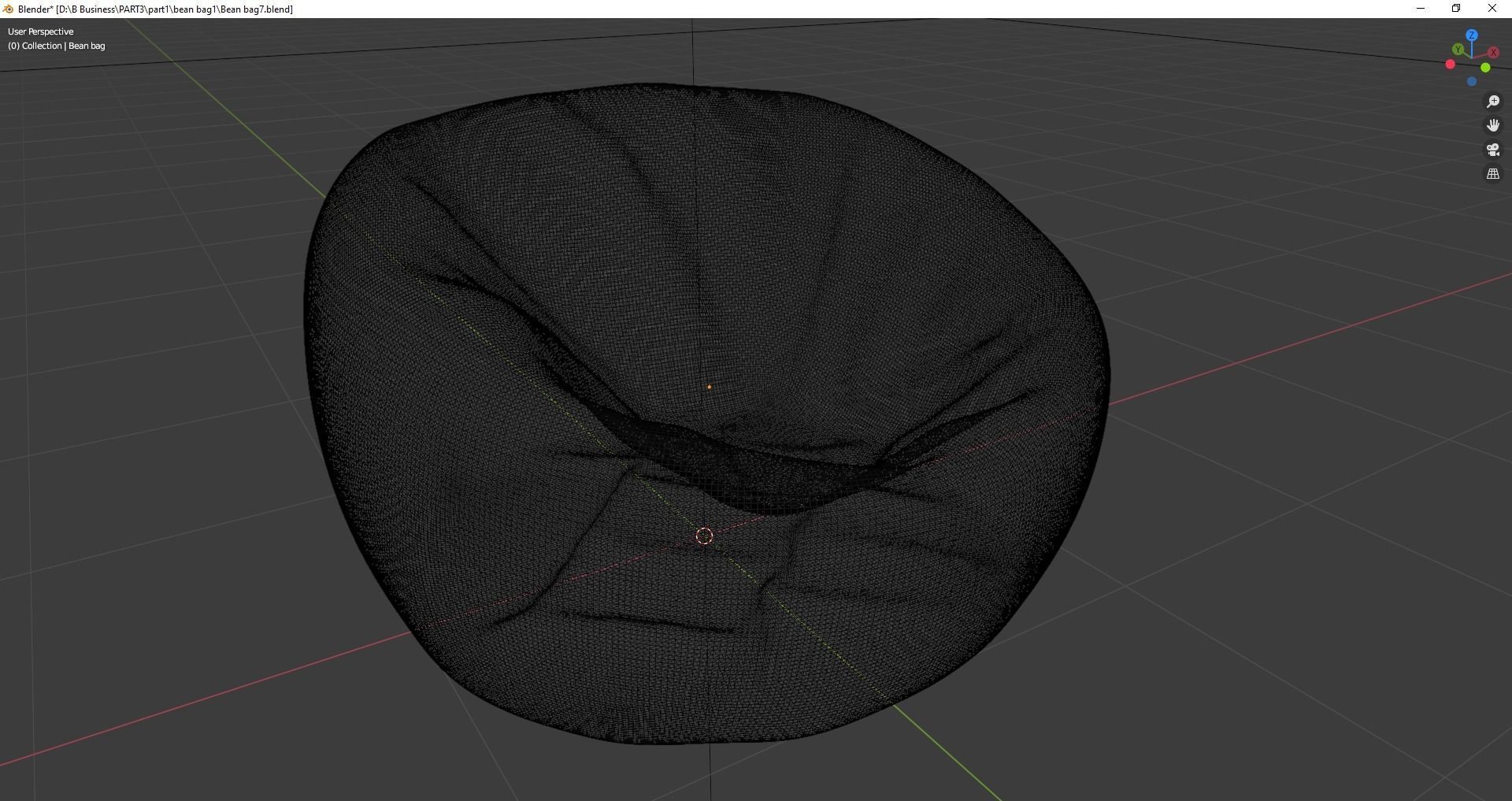The width and height of the screenshot is (1512, 801).
Task: Switch perspective/orthographic with the grid icon
Action: pyautogui.click(x=1492, y=174)
